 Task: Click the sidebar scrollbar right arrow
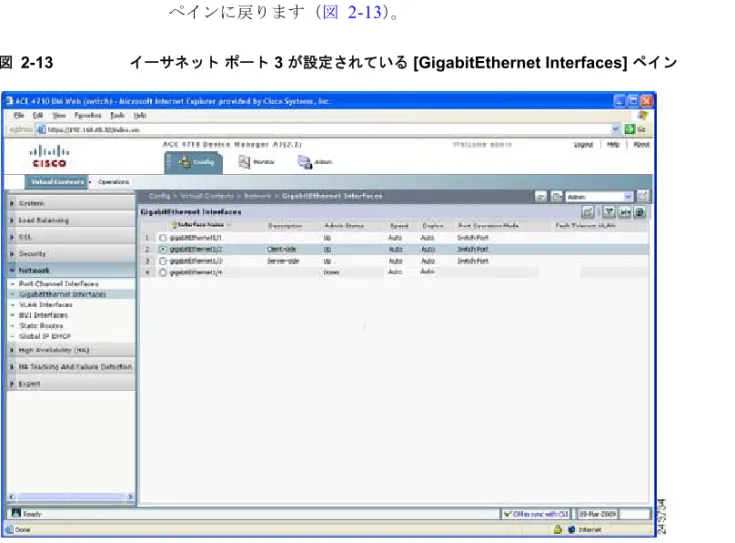[x=131, y=497]
